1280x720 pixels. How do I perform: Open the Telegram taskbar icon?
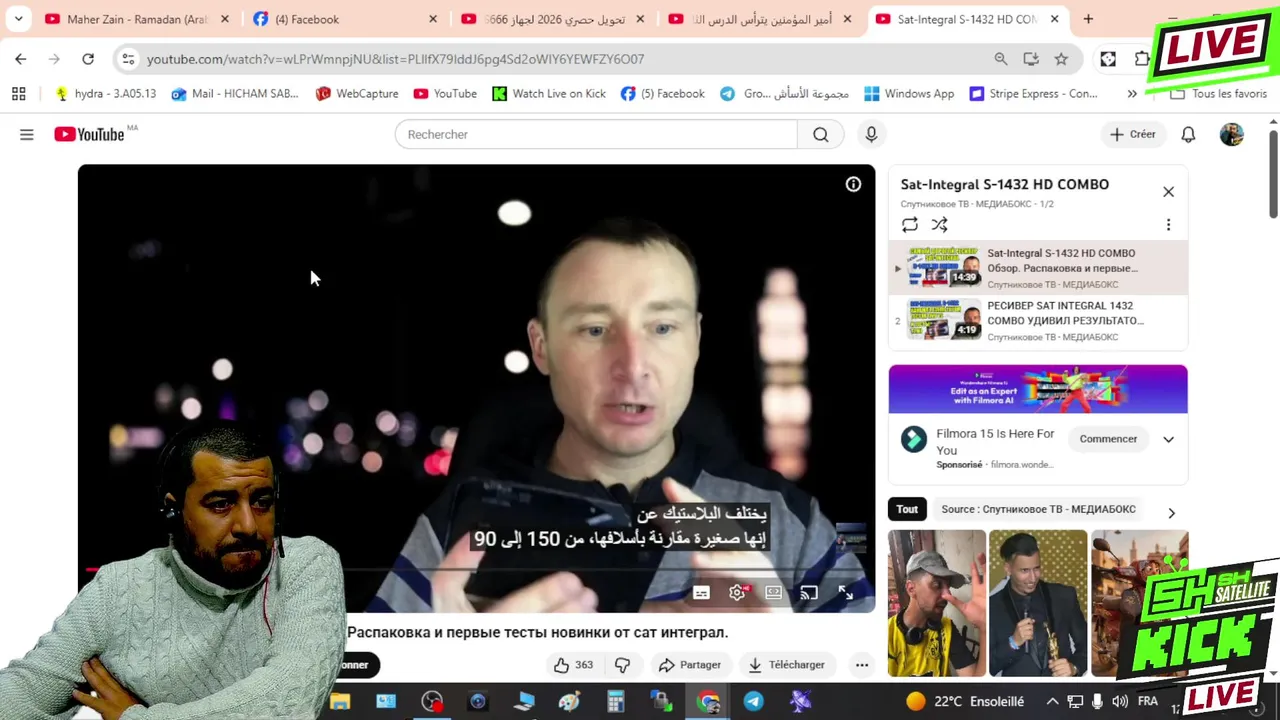pyautogui.click(x=753, y=702)
